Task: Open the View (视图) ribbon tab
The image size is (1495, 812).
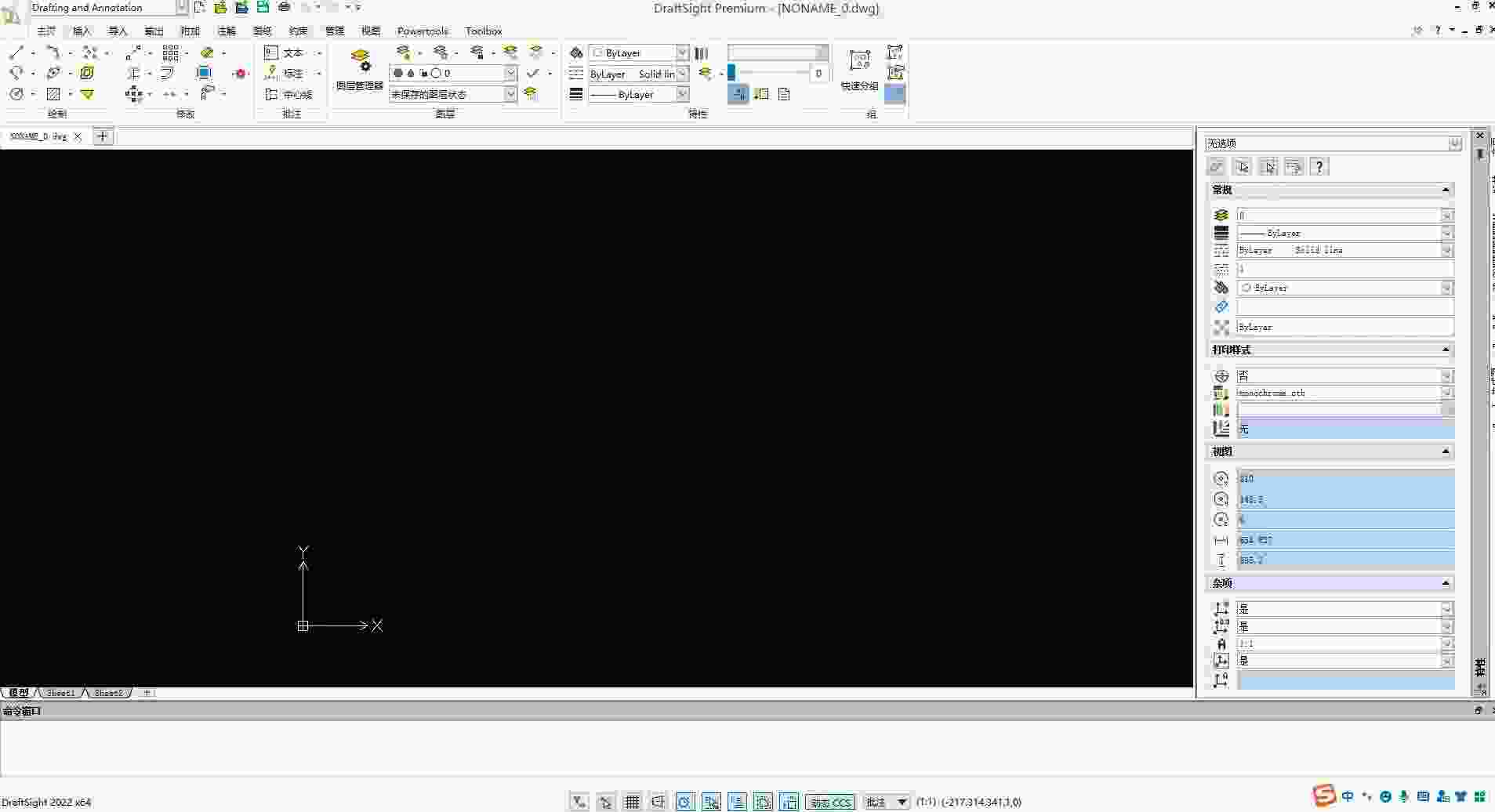Action: click(370, 31)
